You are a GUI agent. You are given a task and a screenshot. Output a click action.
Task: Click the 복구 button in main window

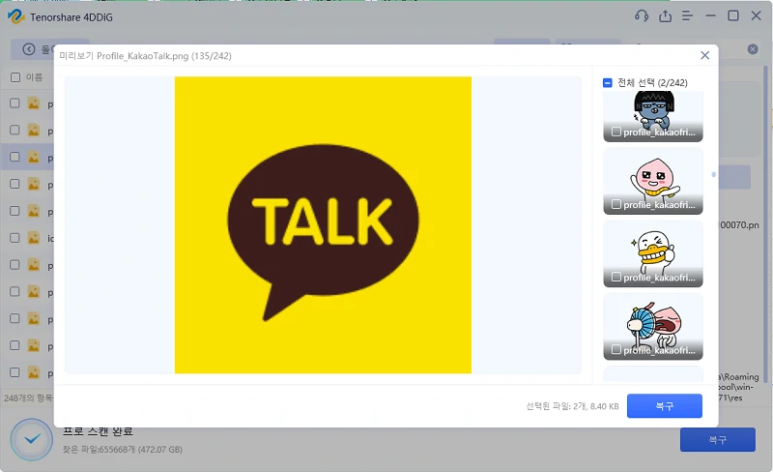point(718,439)
